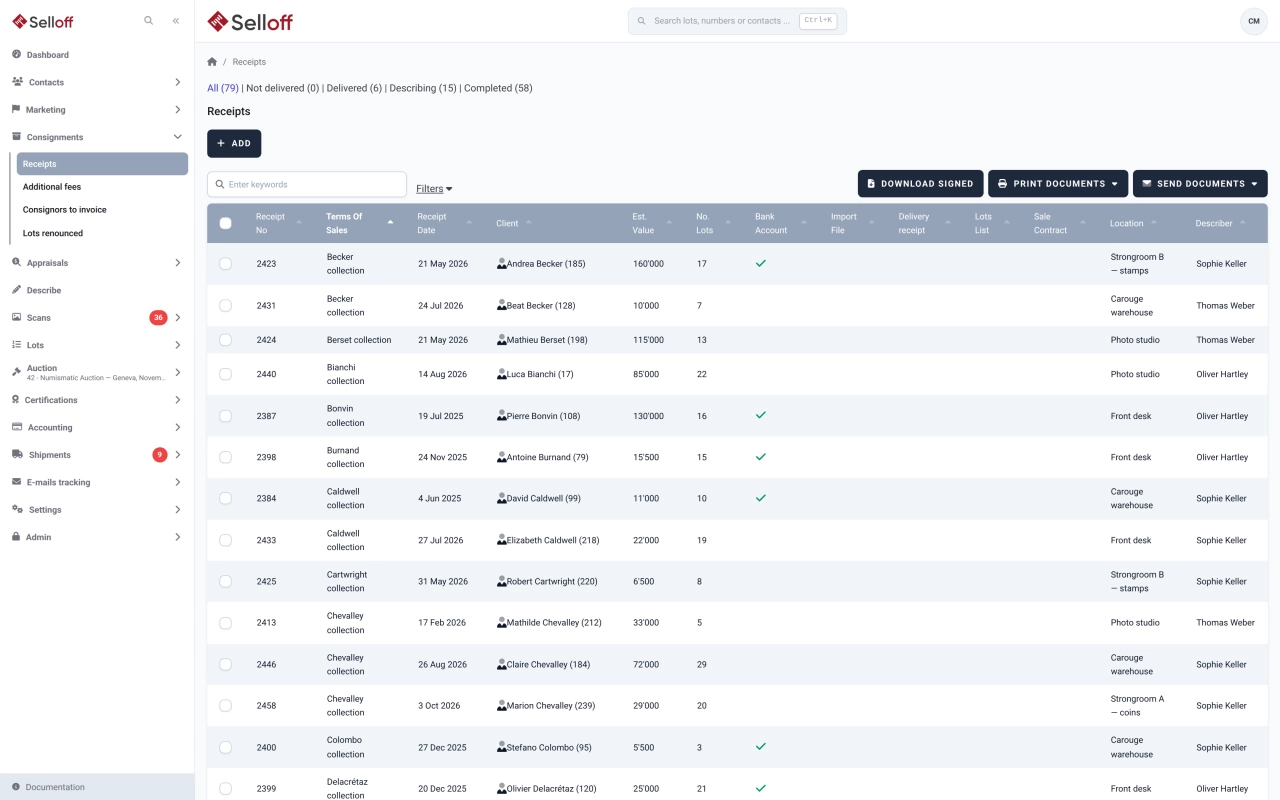
Task: Filter receipts by Describing (15)
Action: (423, 88)
